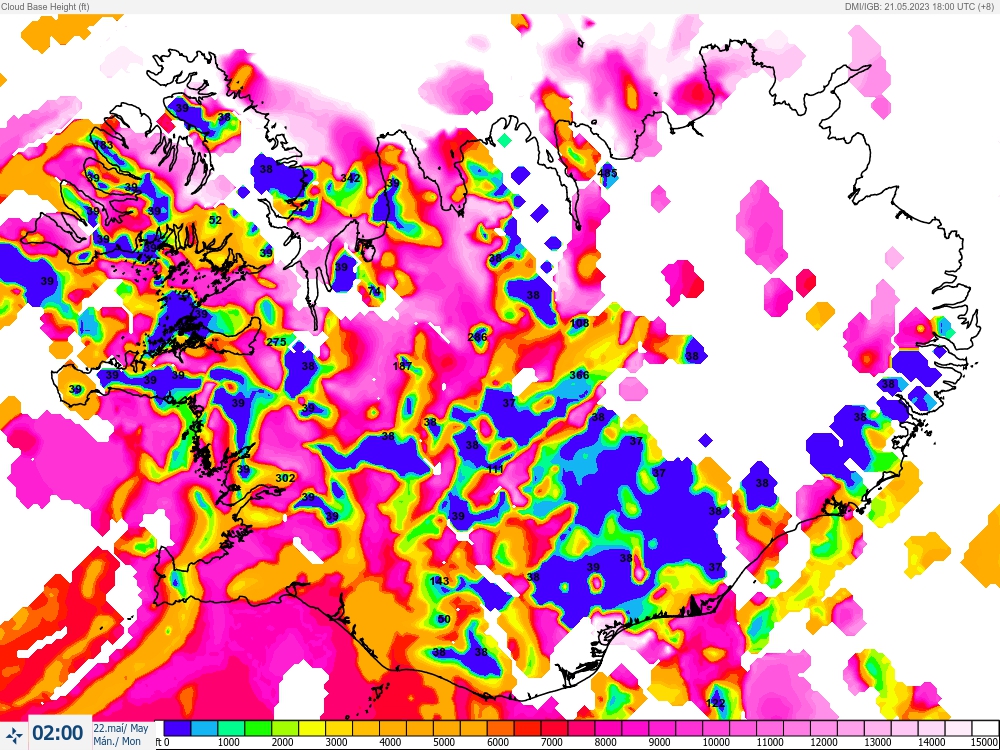The width and height of the screenshot is (1000, 750).
Task: Click the 'ft 0' legend unit label
Action: 163,742
